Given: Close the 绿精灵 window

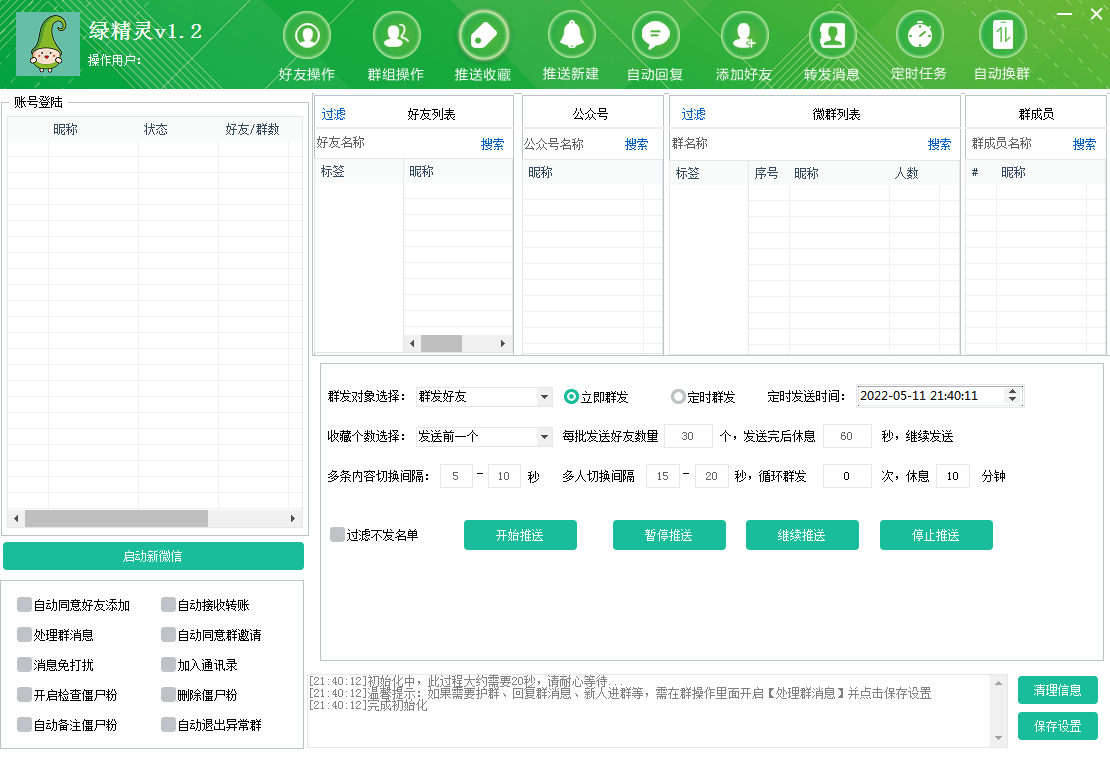Looking at the screenshot, I should pos(1096,14).
